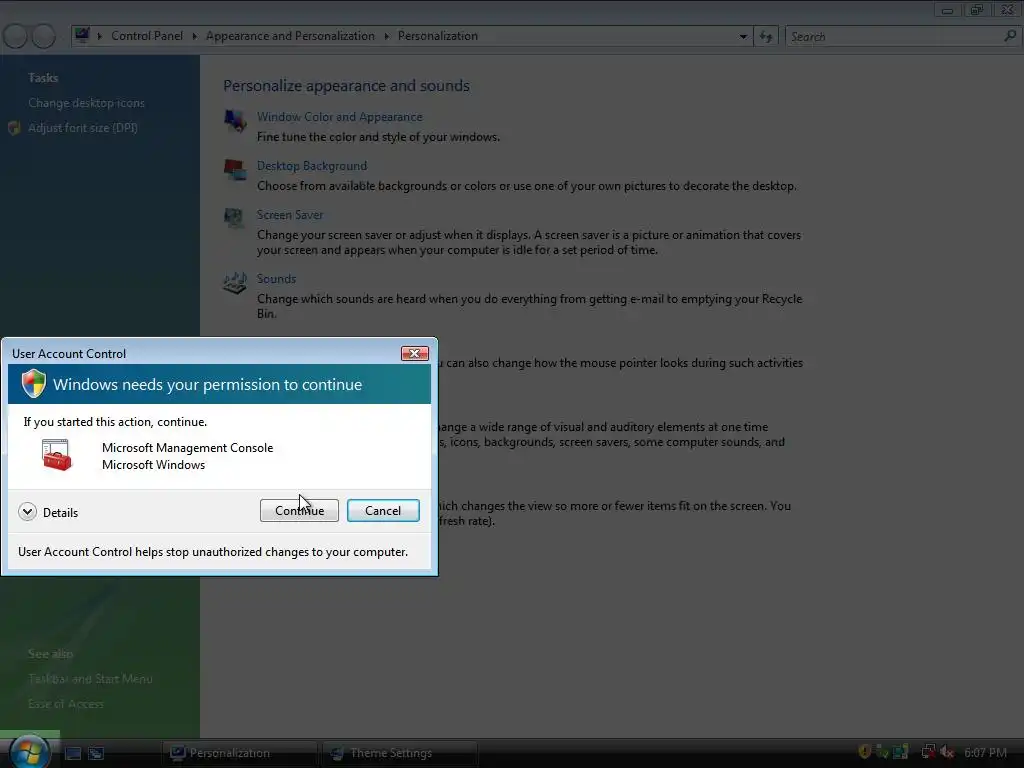The width and height of the screenshot is (1024, 768).
Task: Open Taskbar and Start Menu link
Action: 90,679
